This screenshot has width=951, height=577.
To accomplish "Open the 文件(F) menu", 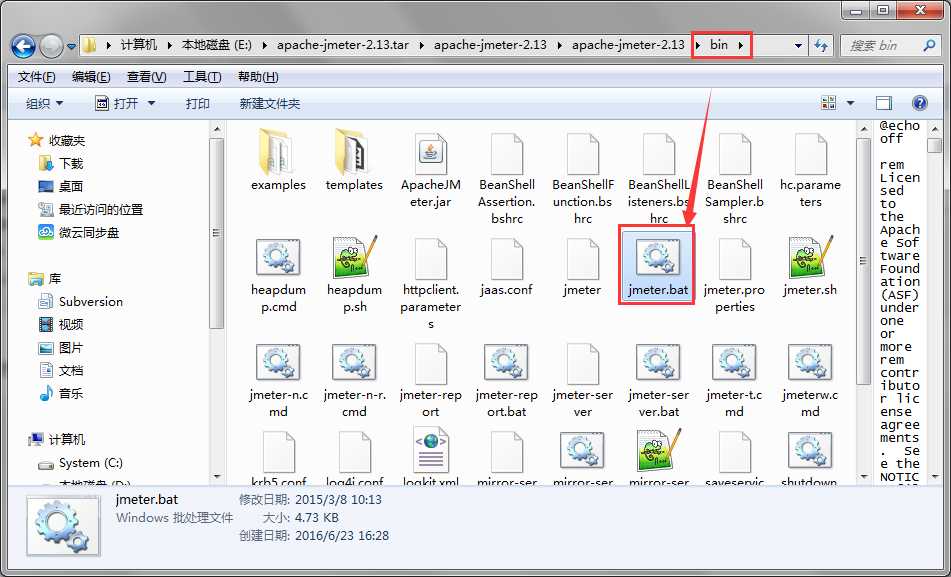I will pyautogui.click(x=36, y=77).
